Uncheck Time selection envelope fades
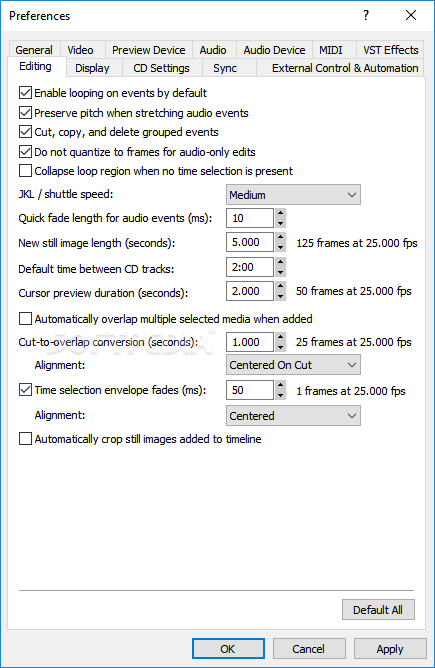This screenshot has height=668, width=435. pyautogui.click(x=26, y=390)
